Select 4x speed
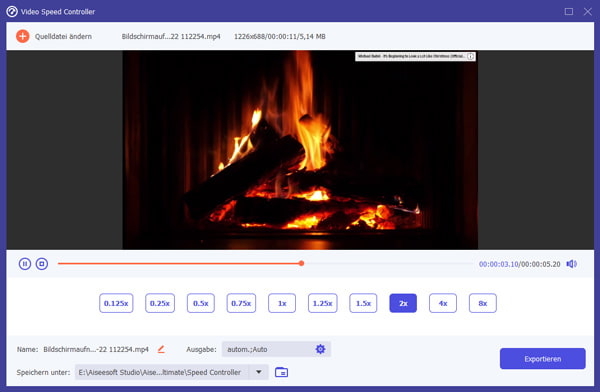This screenshot has height=392, width=600. 443,303
